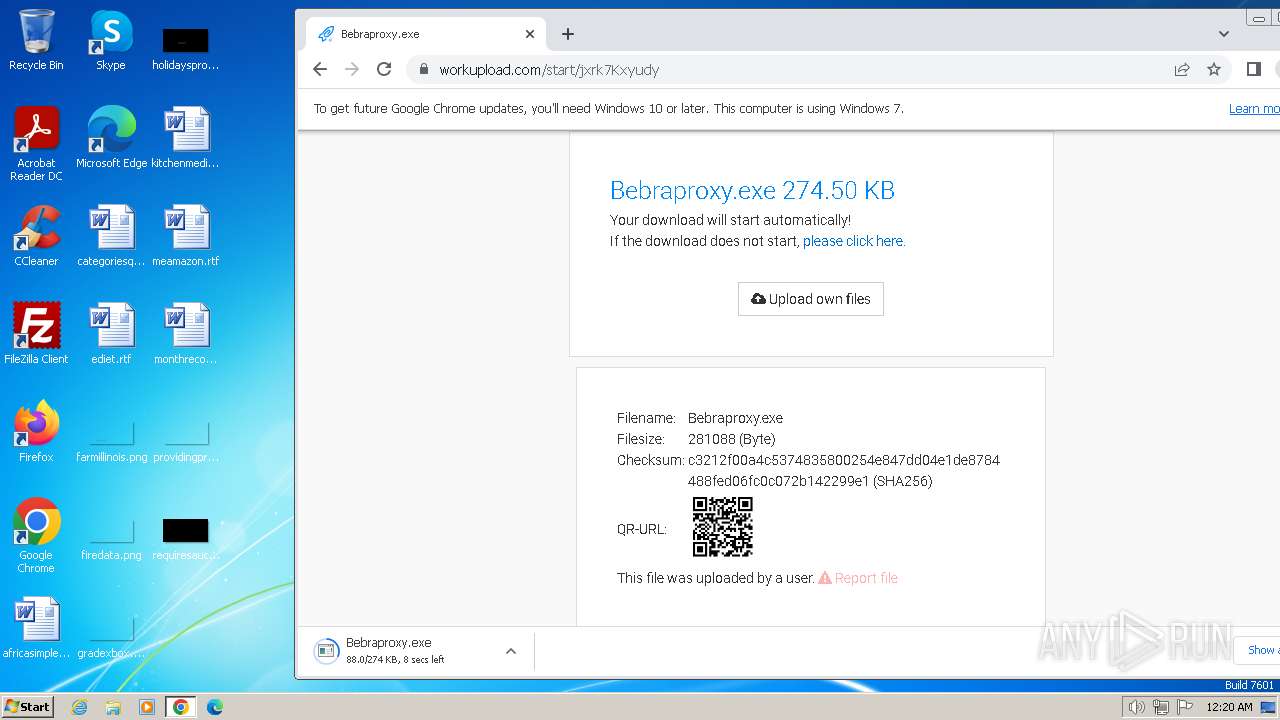Reload the workupload page
1280x720 pixels.
pos(384,69)
